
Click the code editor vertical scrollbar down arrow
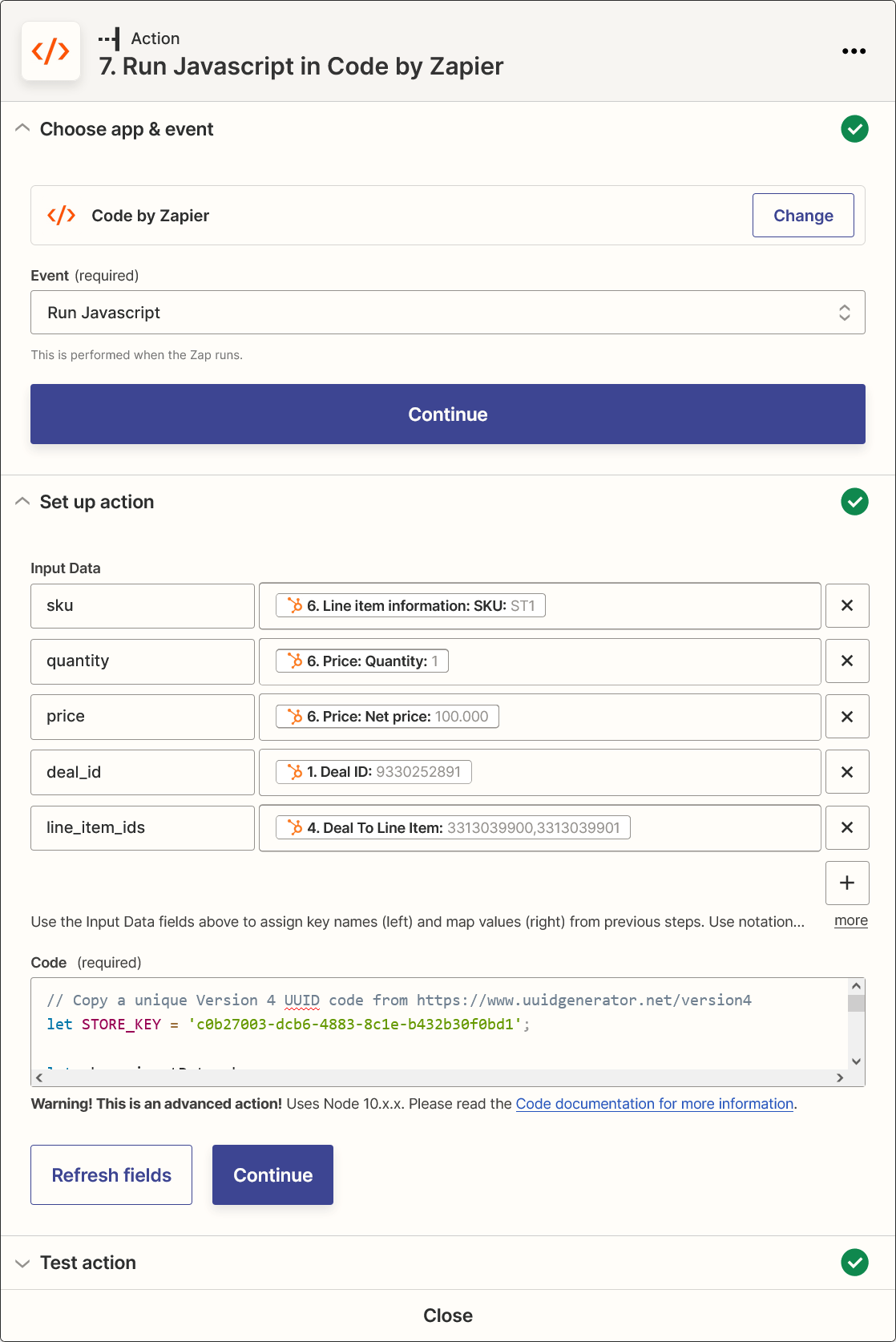tap(856, 1061)
